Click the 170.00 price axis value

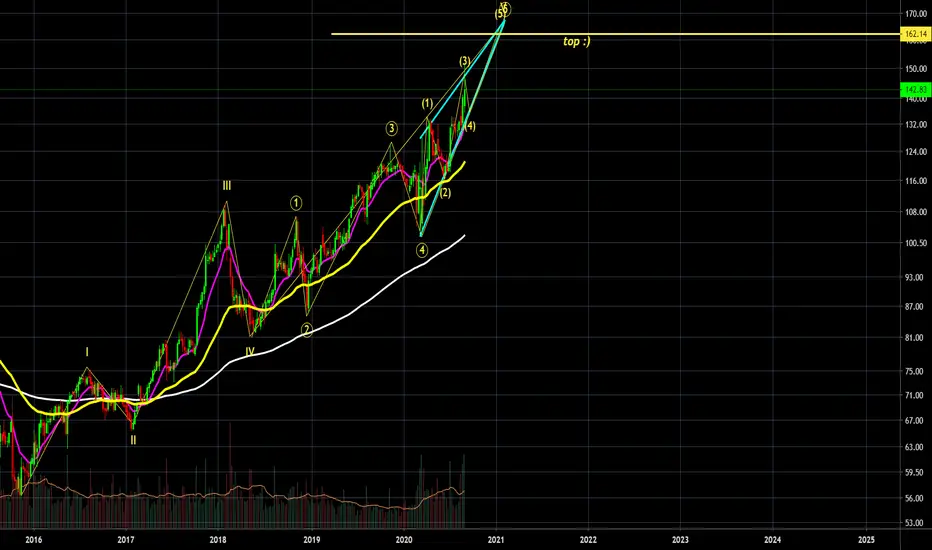pyautogui.click(x=916, y=14)
